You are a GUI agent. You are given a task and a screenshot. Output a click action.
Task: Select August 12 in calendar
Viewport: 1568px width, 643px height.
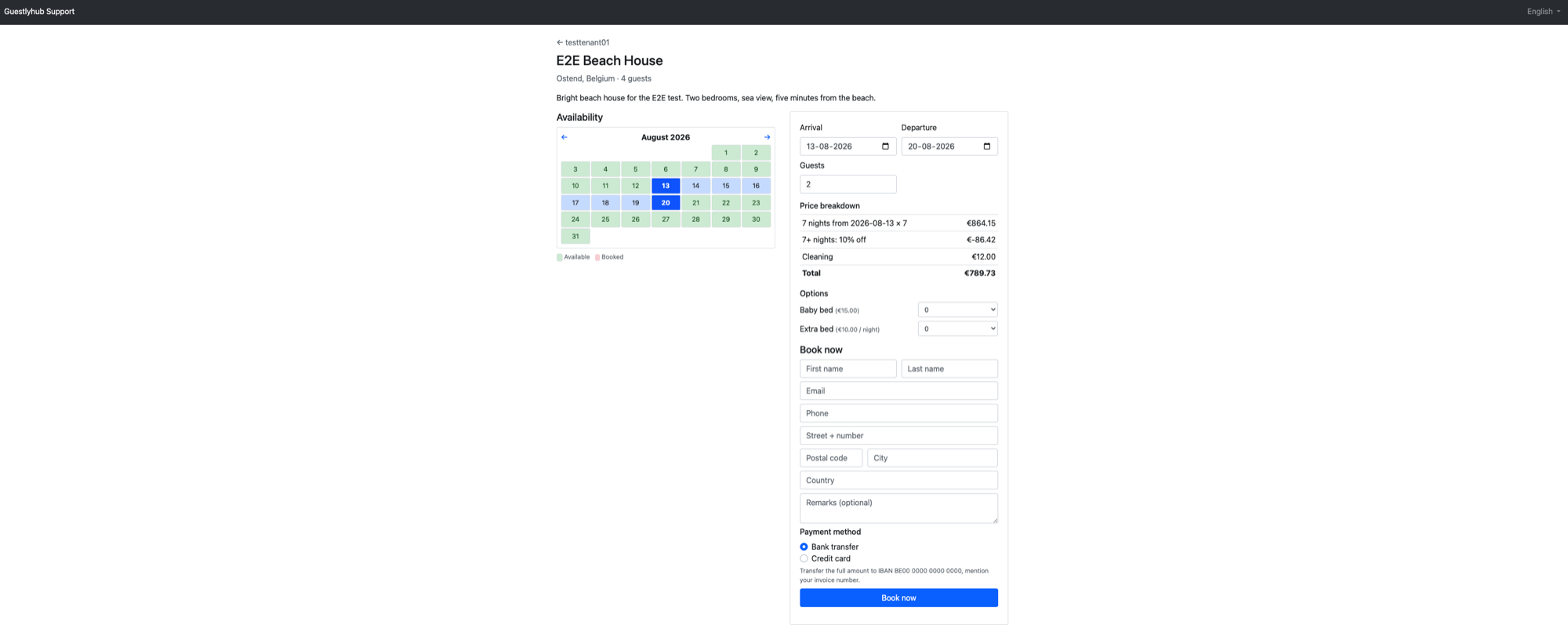(636, 186)
